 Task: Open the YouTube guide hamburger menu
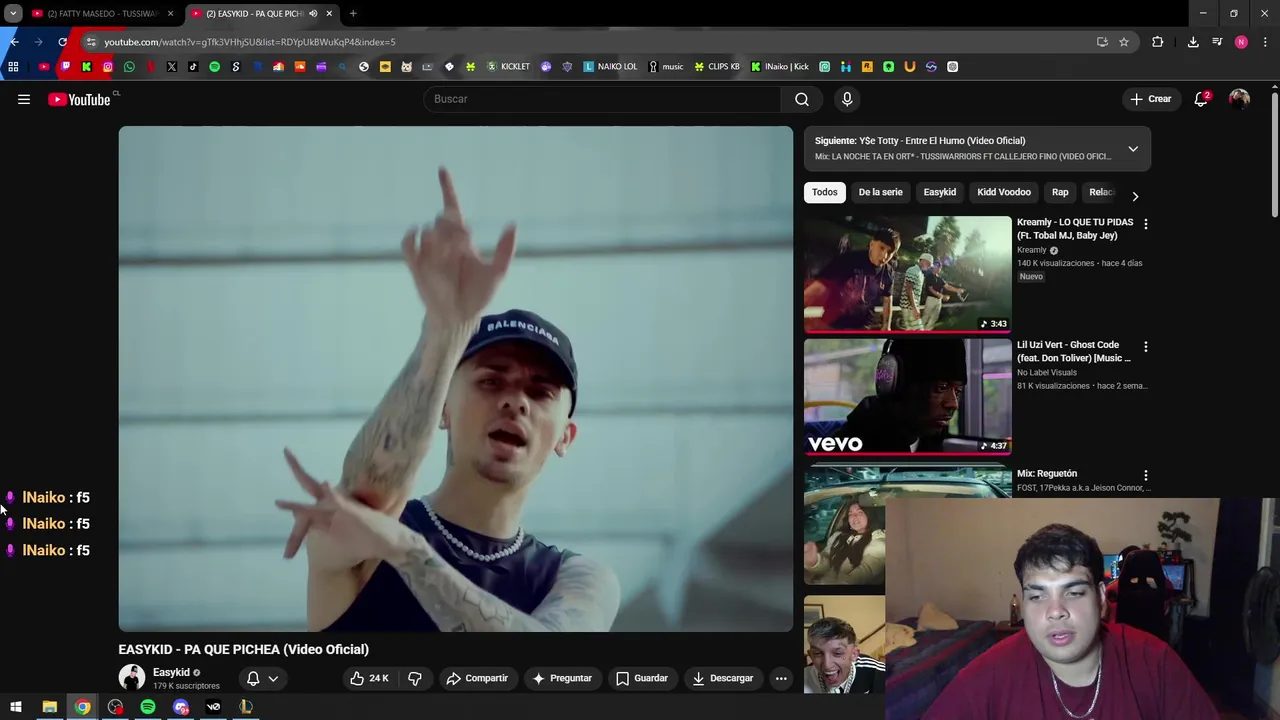(x=24, y=99)
